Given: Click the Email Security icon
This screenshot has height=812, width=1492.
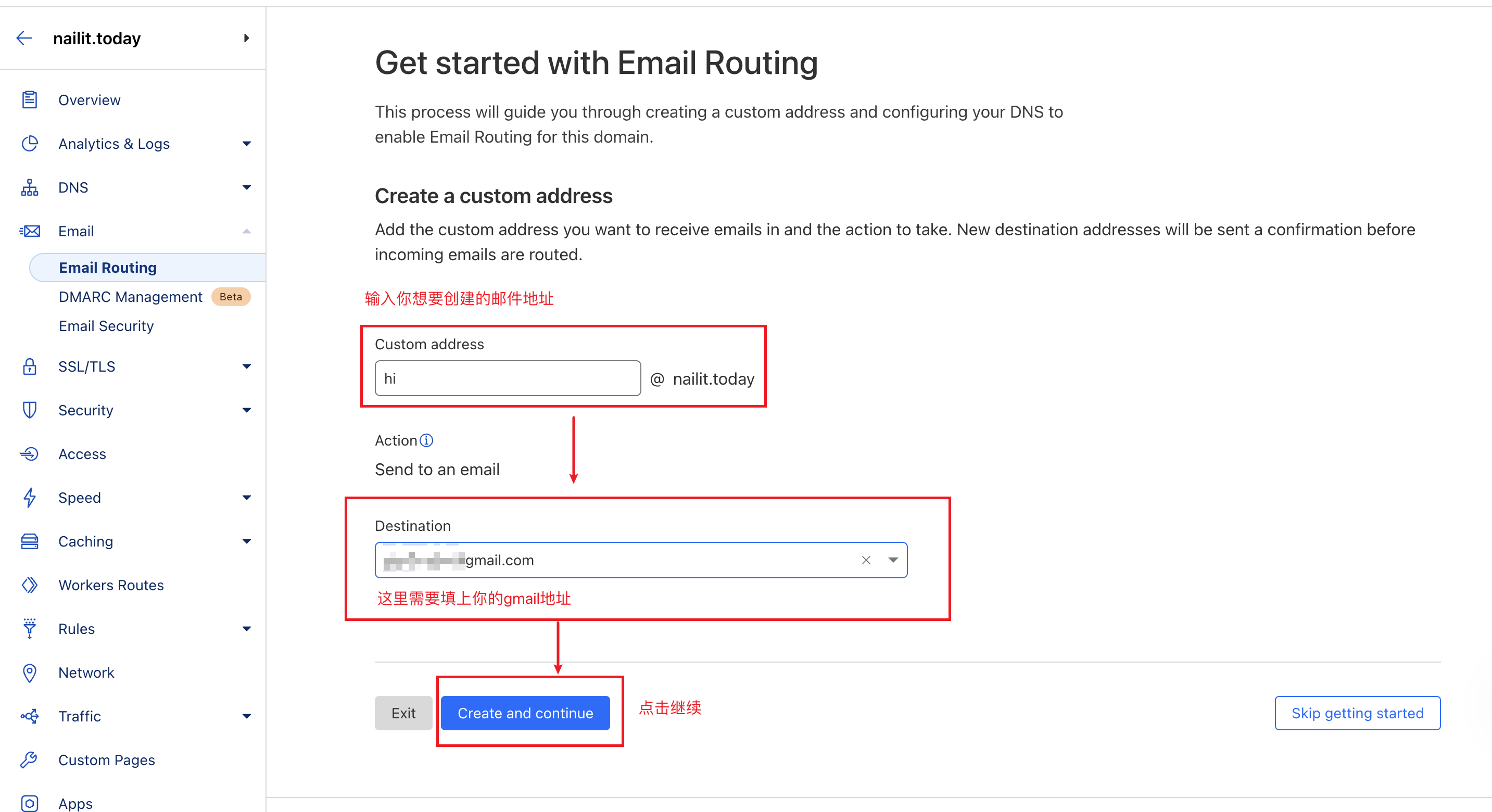Looking at the screenshot, I should [106, 325].
